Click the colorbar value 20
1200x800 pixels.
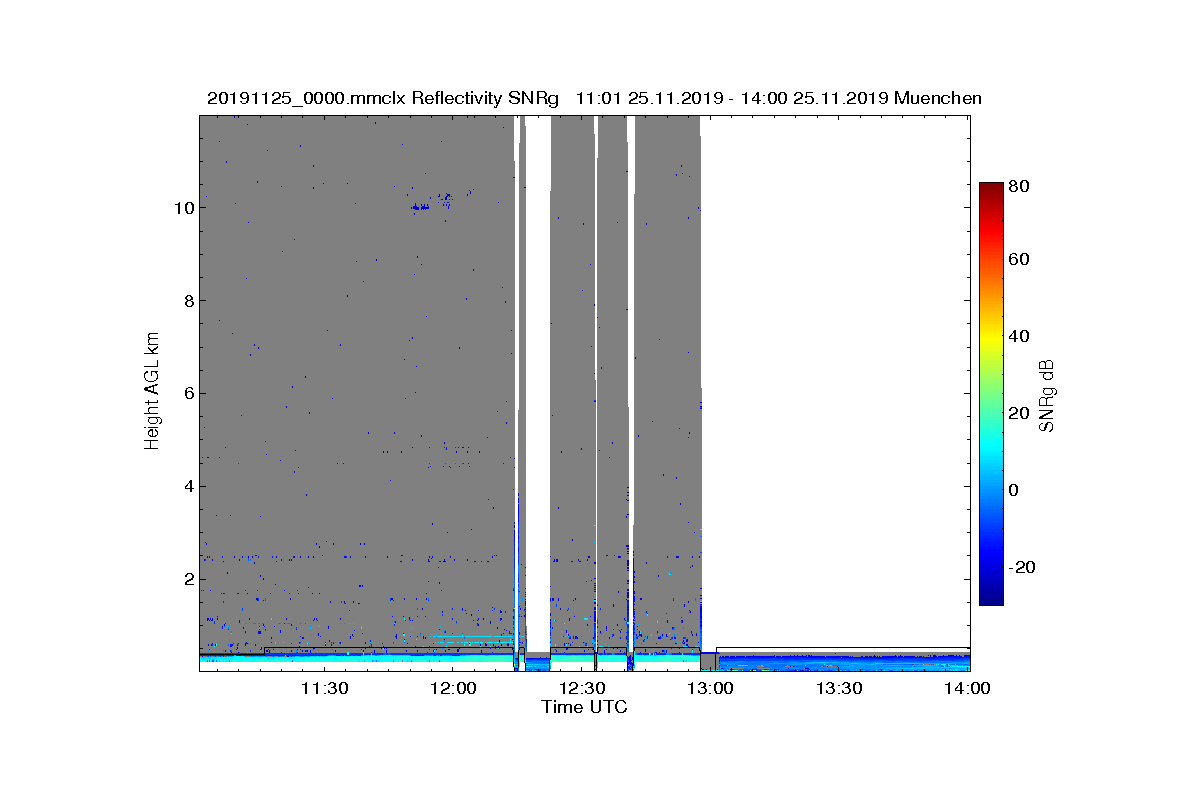tap(1020, 413)
